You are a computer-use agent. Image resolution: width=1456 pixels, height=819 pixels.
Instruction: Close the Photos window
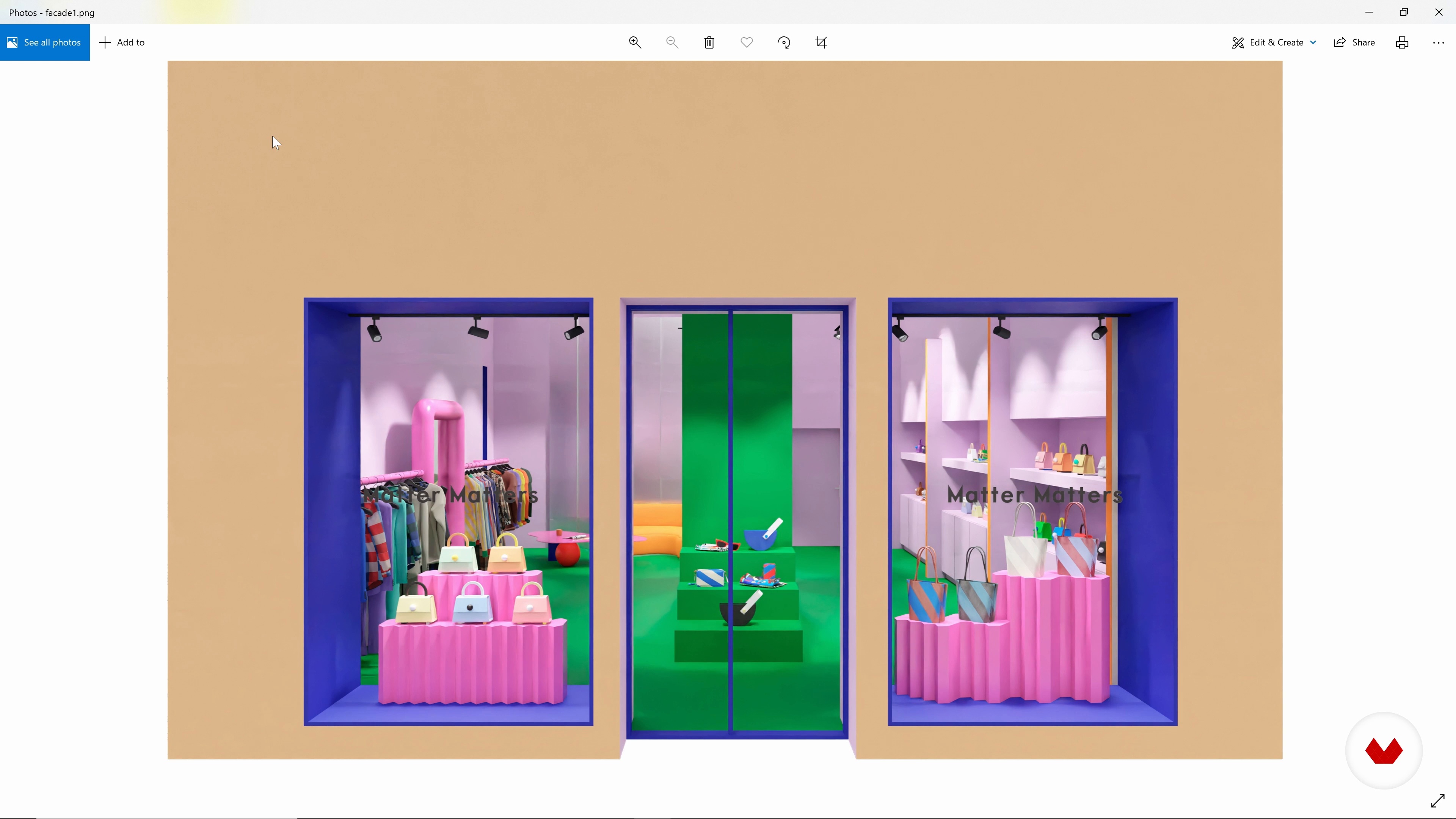(1439, 12)
